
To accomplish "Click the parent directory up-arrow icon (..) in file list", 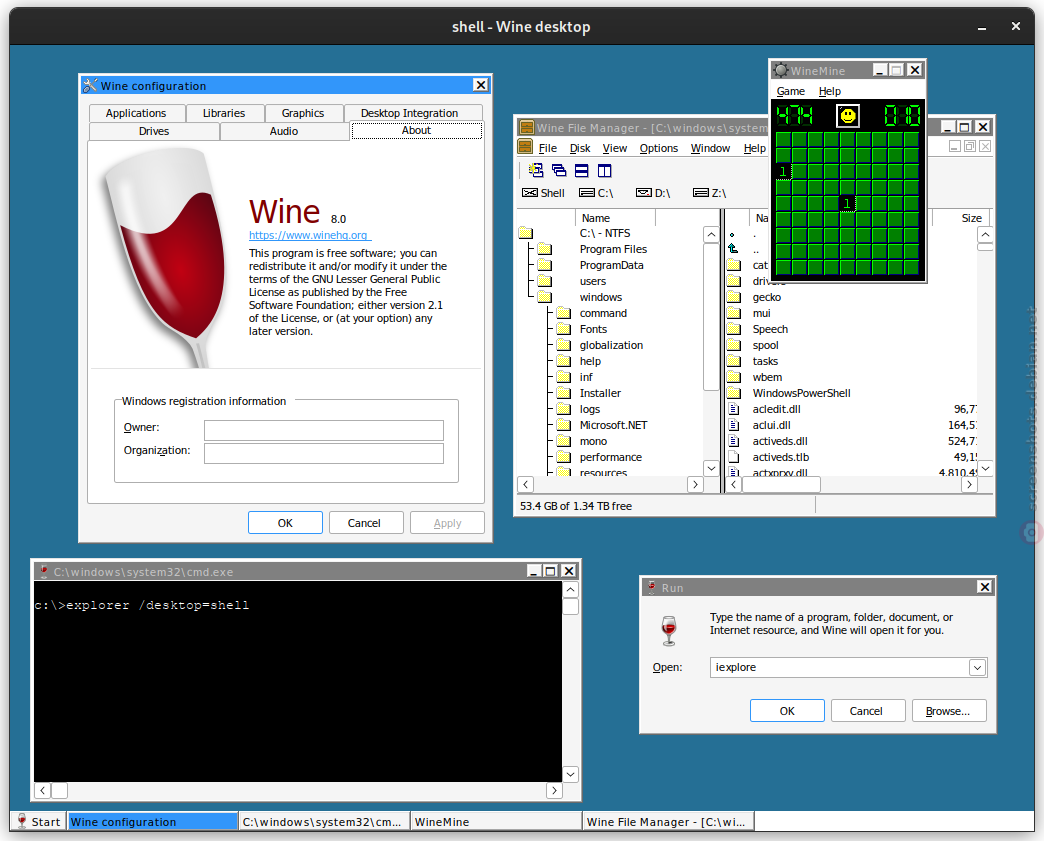I will click(733, 249).
